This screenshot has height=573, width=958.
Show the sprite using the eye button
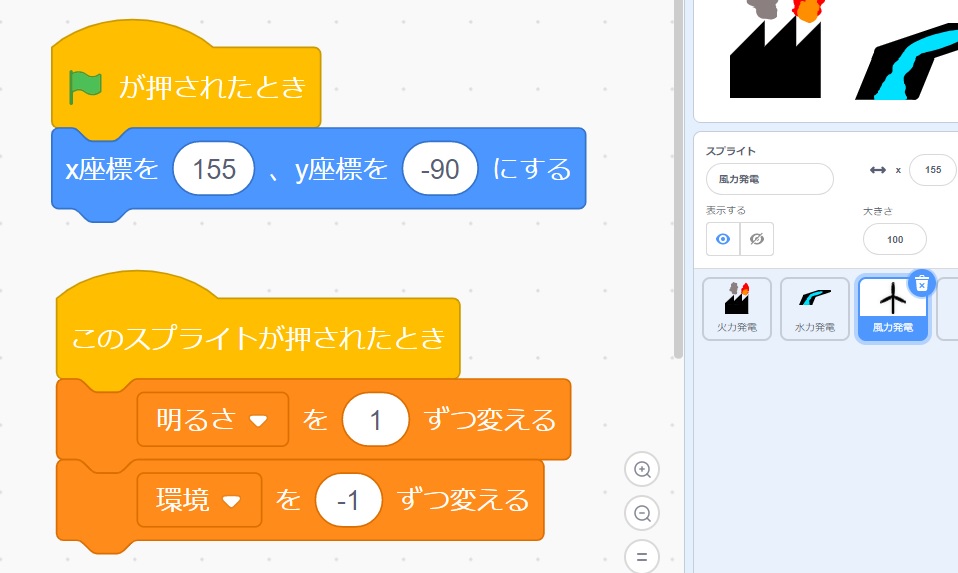point(723,239)
